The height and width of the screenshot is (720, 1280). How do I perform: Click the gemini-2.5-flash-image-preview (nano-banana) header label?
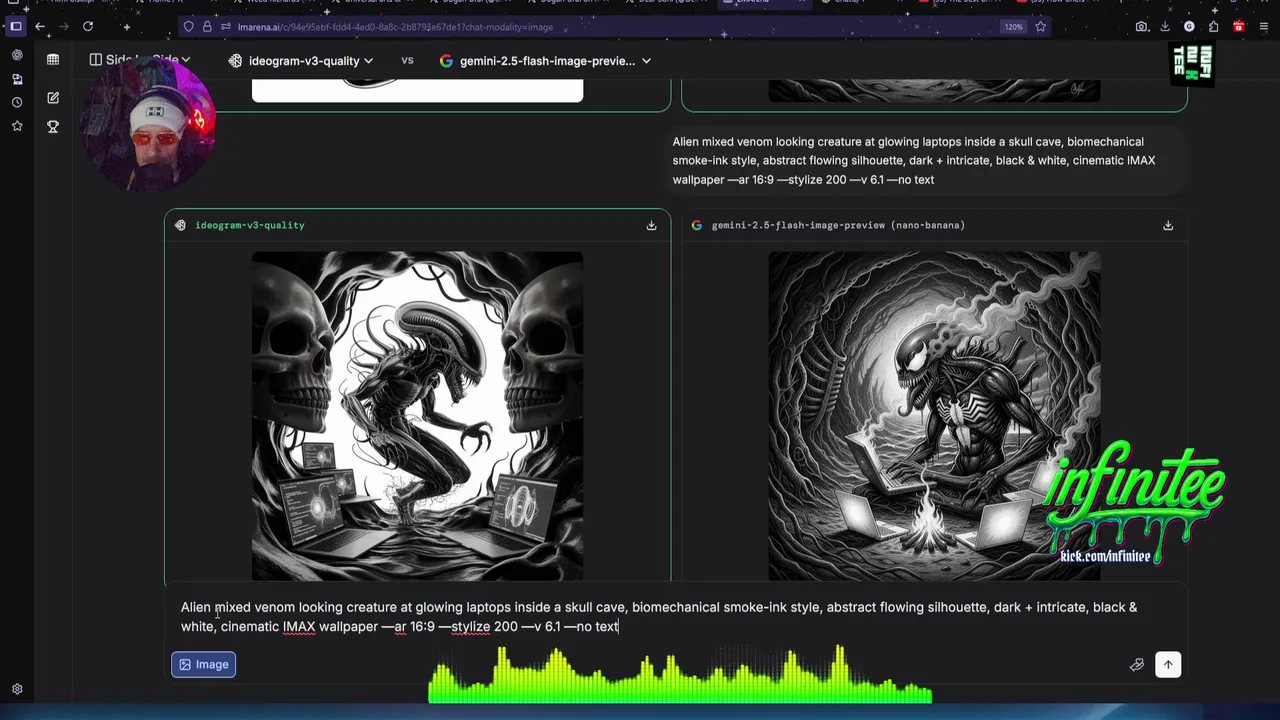pos(838,225)
